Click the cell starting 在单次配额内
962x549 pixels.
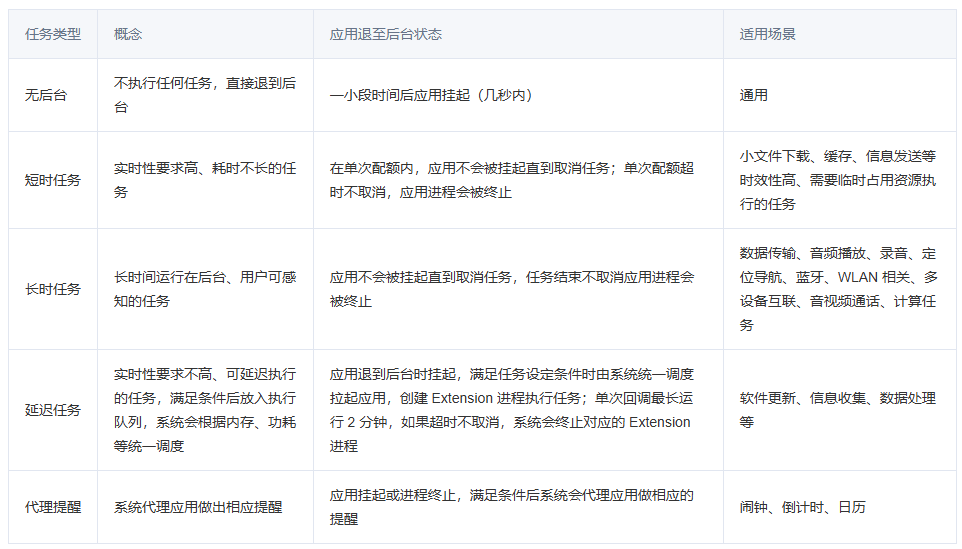[x=518, y=180]
